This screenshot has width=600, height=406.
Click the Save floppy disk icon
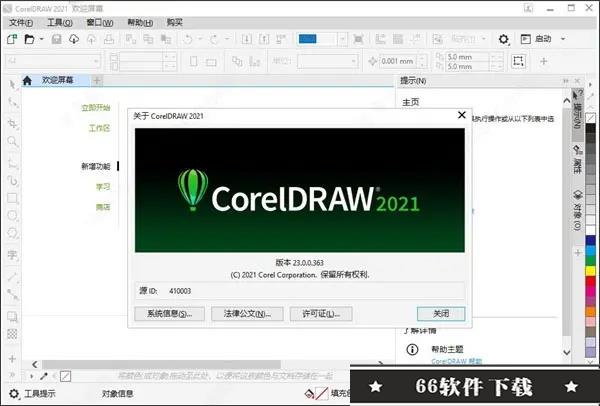pyautogui.click(x=56, y=39)
